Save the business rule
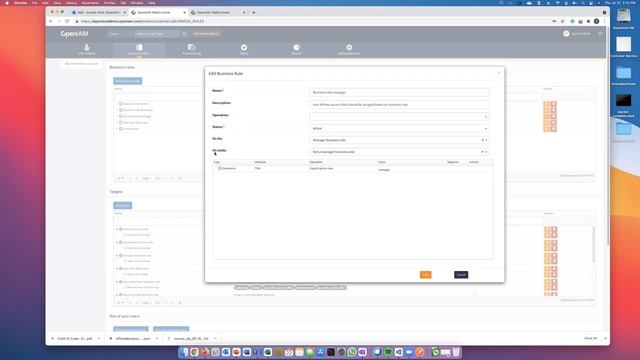The image size is (640, 360). (425, 275)
